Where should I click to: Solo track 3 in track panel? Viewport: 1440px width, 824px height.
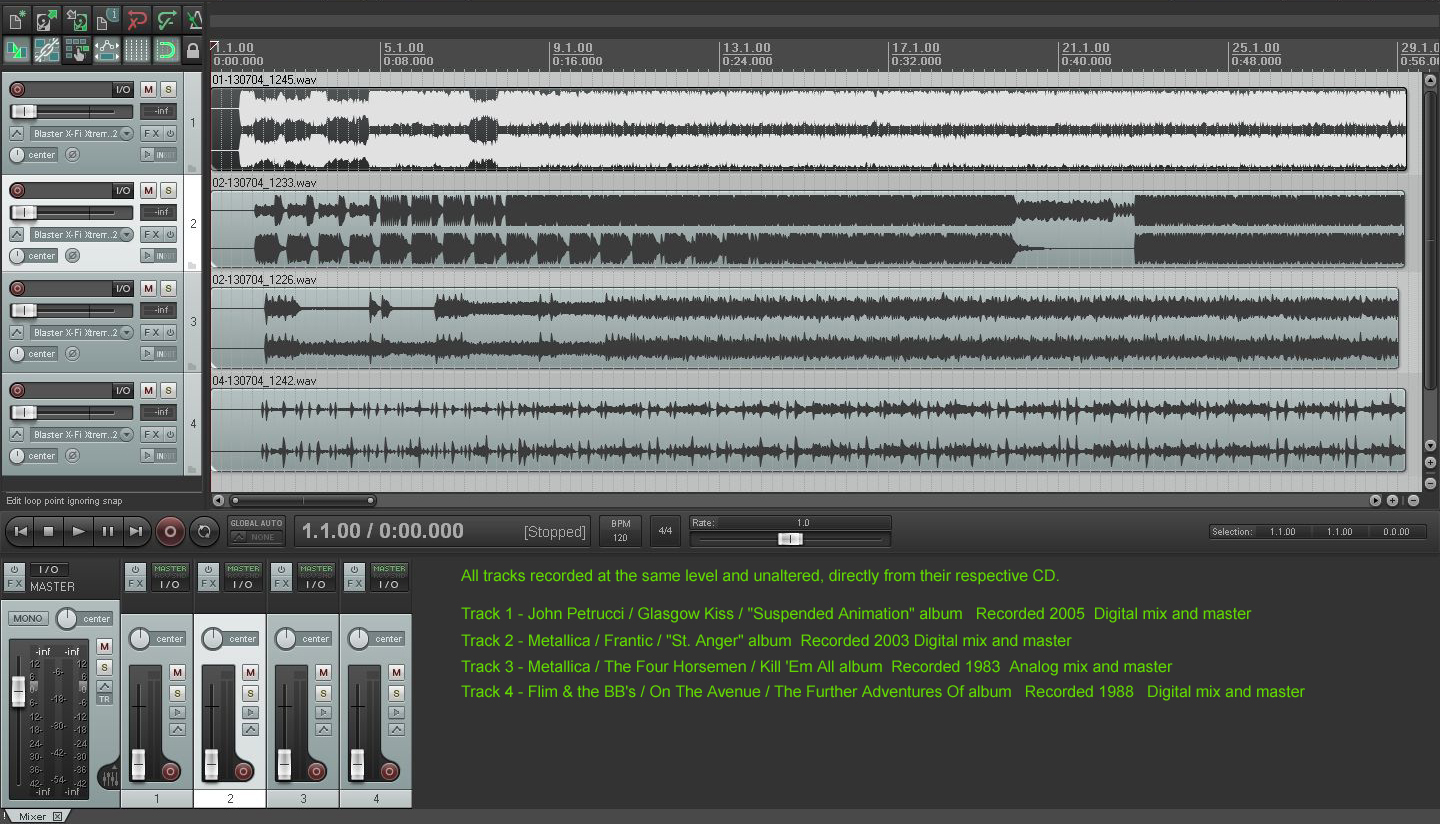[x=168, y=288]
